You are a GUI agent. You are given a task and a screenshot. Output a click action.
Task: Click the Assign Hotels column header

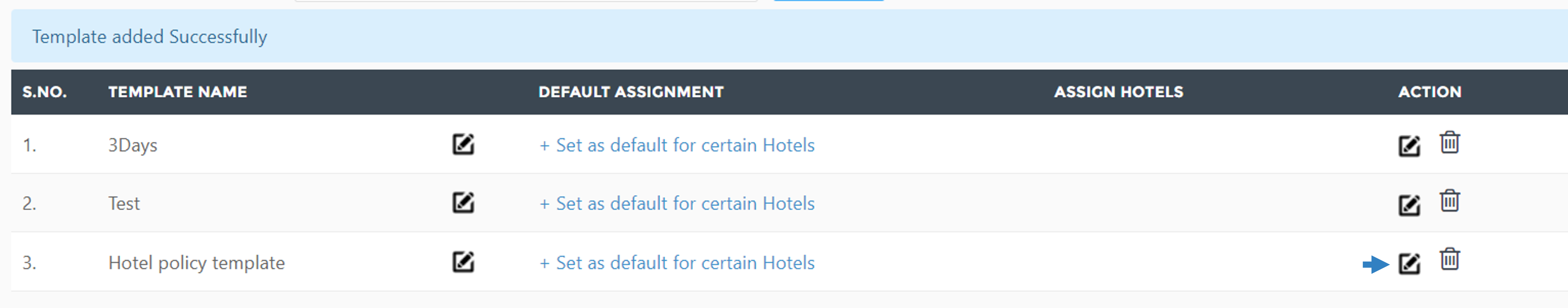1119,92
